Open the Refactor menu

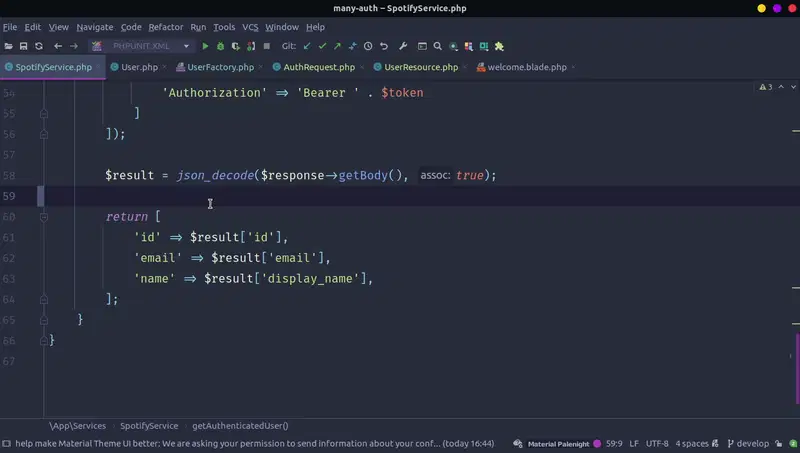[166, 27]
